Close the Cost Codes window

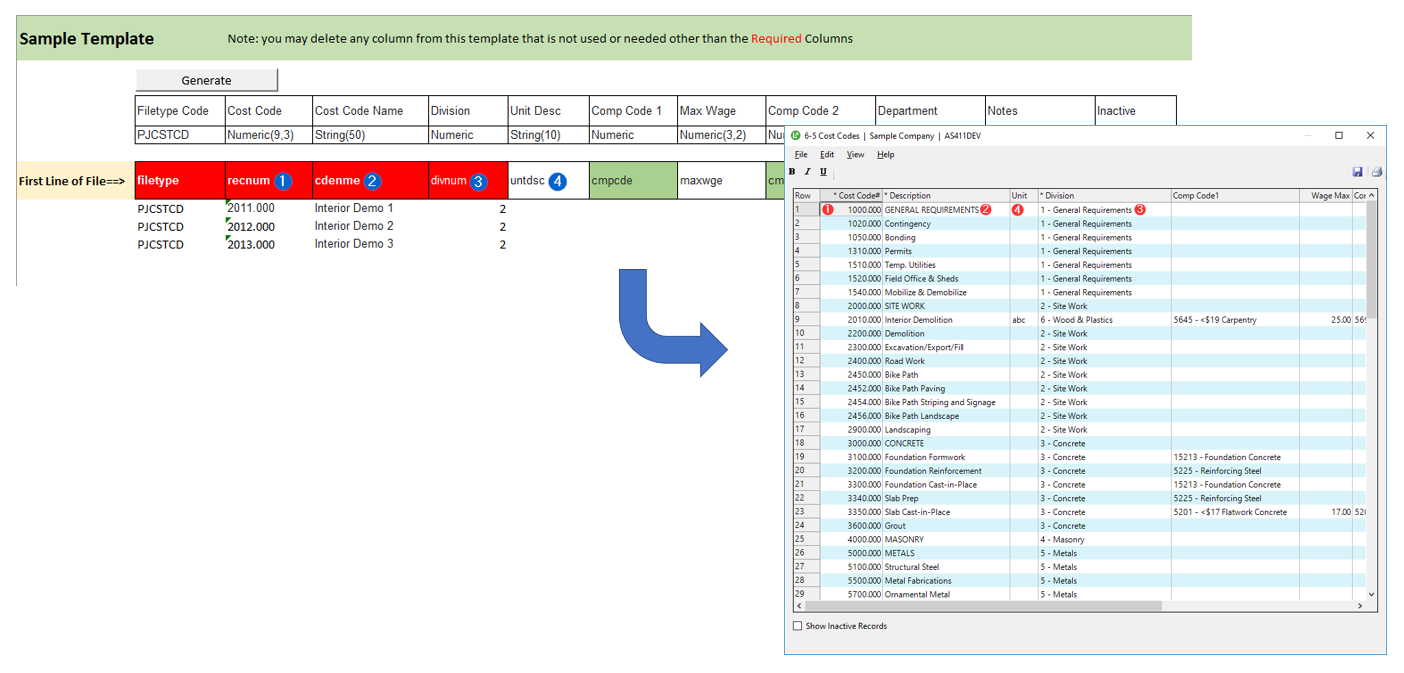coord(1370,135)
